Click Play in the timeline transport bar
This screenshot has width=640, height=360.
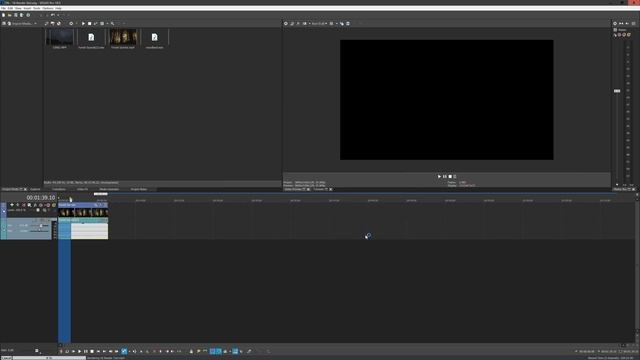click(x=80, y=351)
